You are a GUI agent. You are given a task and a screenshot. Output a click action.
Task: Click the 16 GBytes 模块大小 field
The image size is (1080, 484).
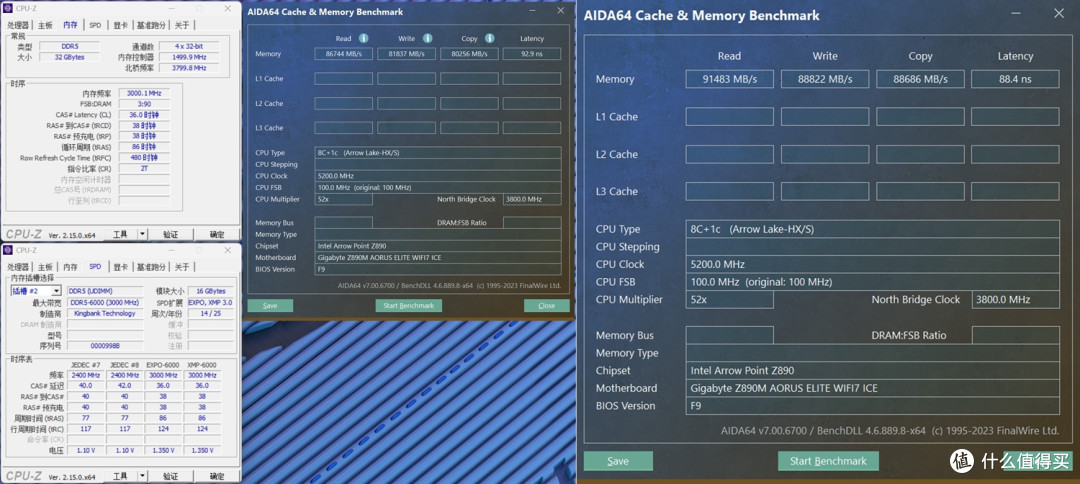tap(211, 291)
